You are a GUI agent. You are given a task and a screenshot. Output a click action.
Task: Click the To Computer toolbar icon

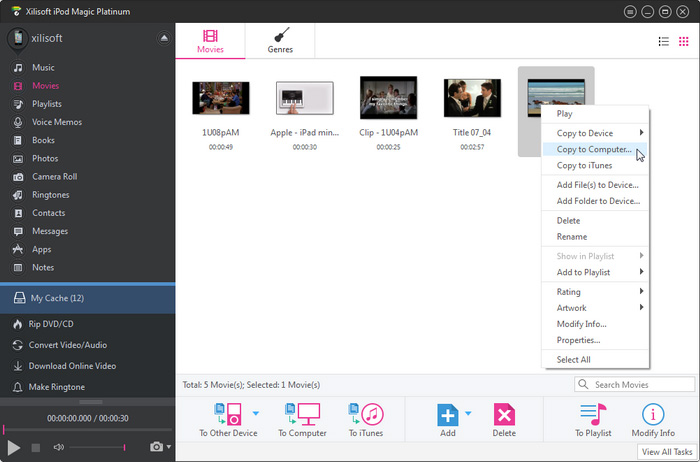pos(303,414)
